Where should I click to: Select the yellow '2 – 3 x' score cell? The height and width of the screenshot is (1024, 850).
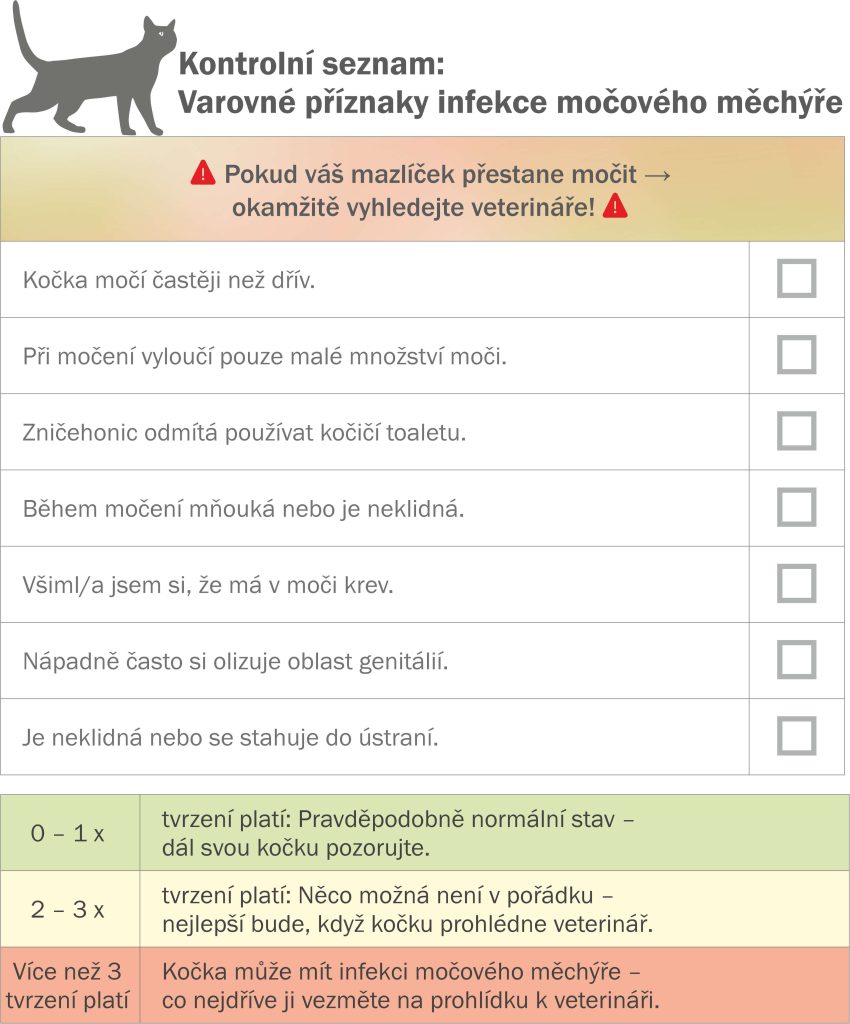(70, 909)
